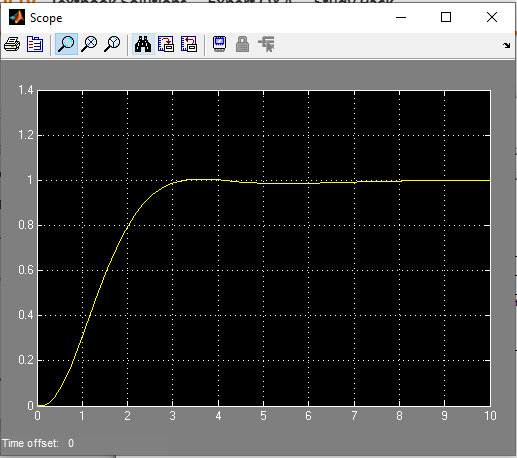Click the y-axis label 0.4

(x=26, y=315)
